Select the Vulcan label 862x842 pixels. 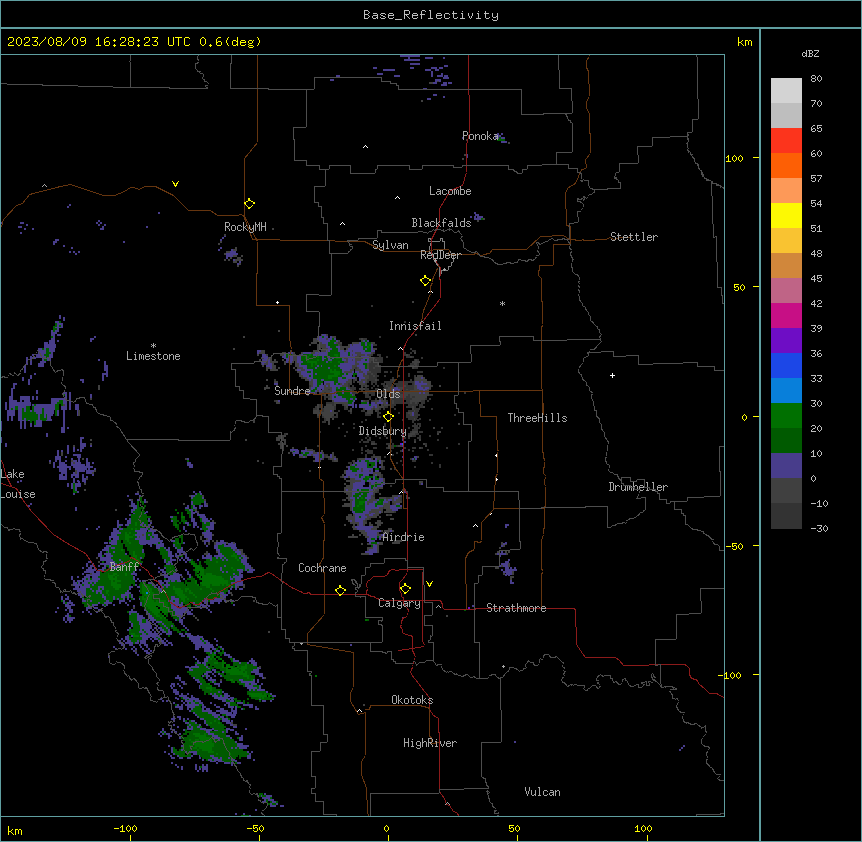[x=542, y=792]
